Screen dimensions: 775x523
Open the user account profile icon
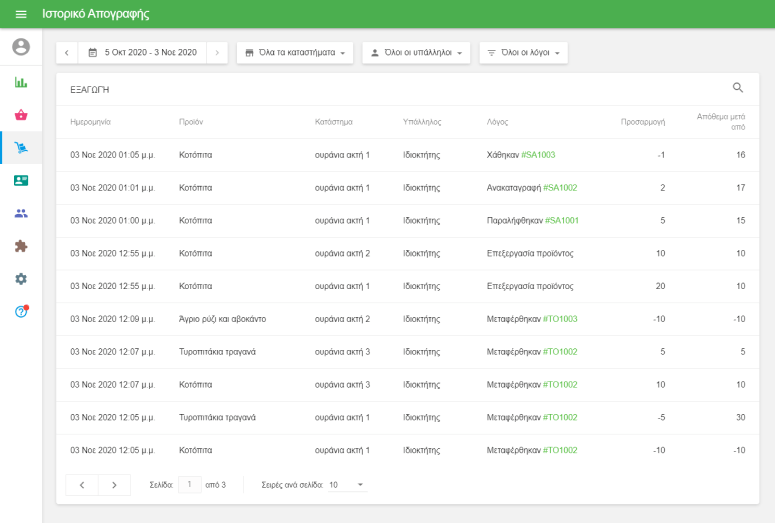coord(21,47)
